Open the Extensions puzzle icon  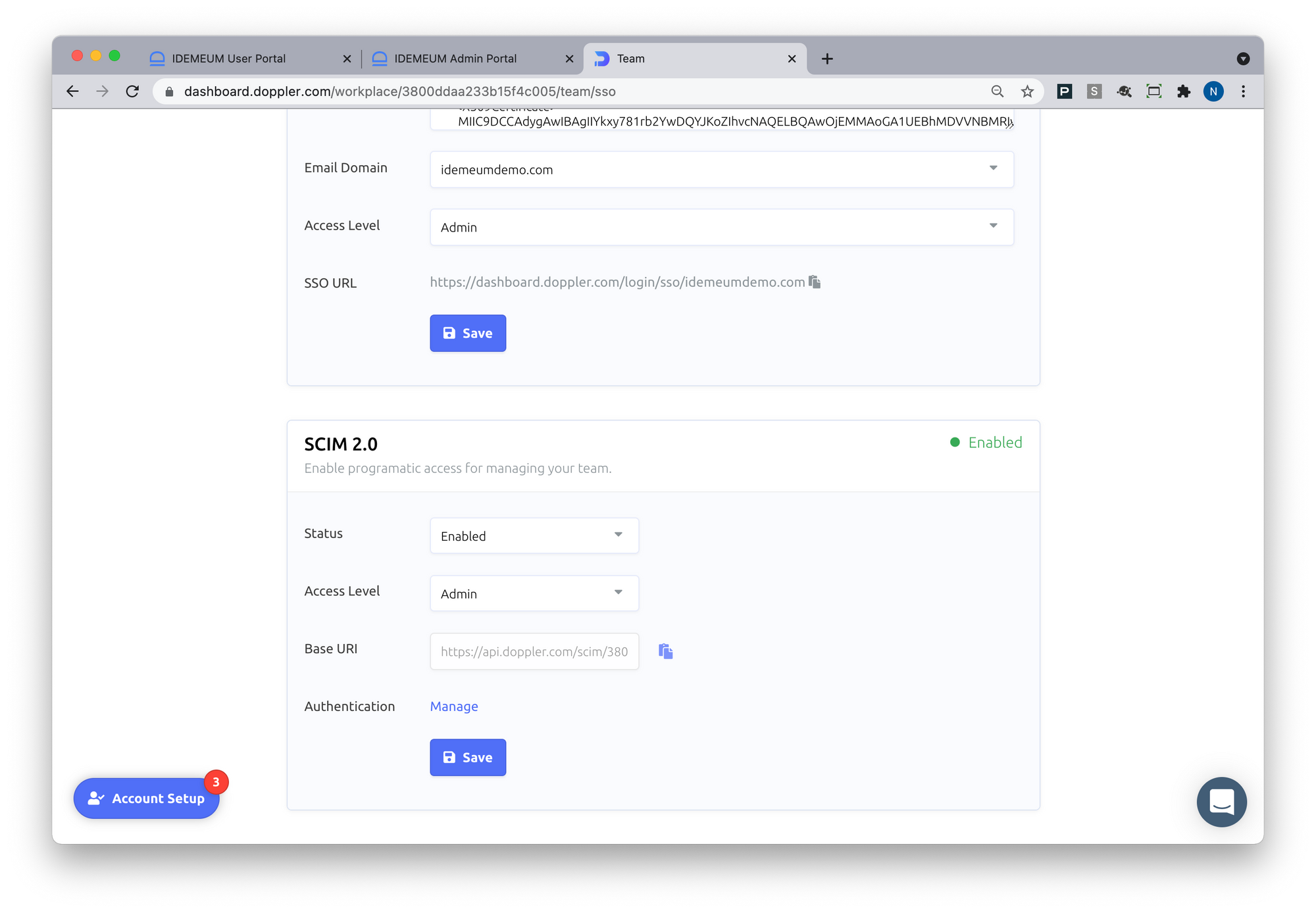click(1184, 91)
